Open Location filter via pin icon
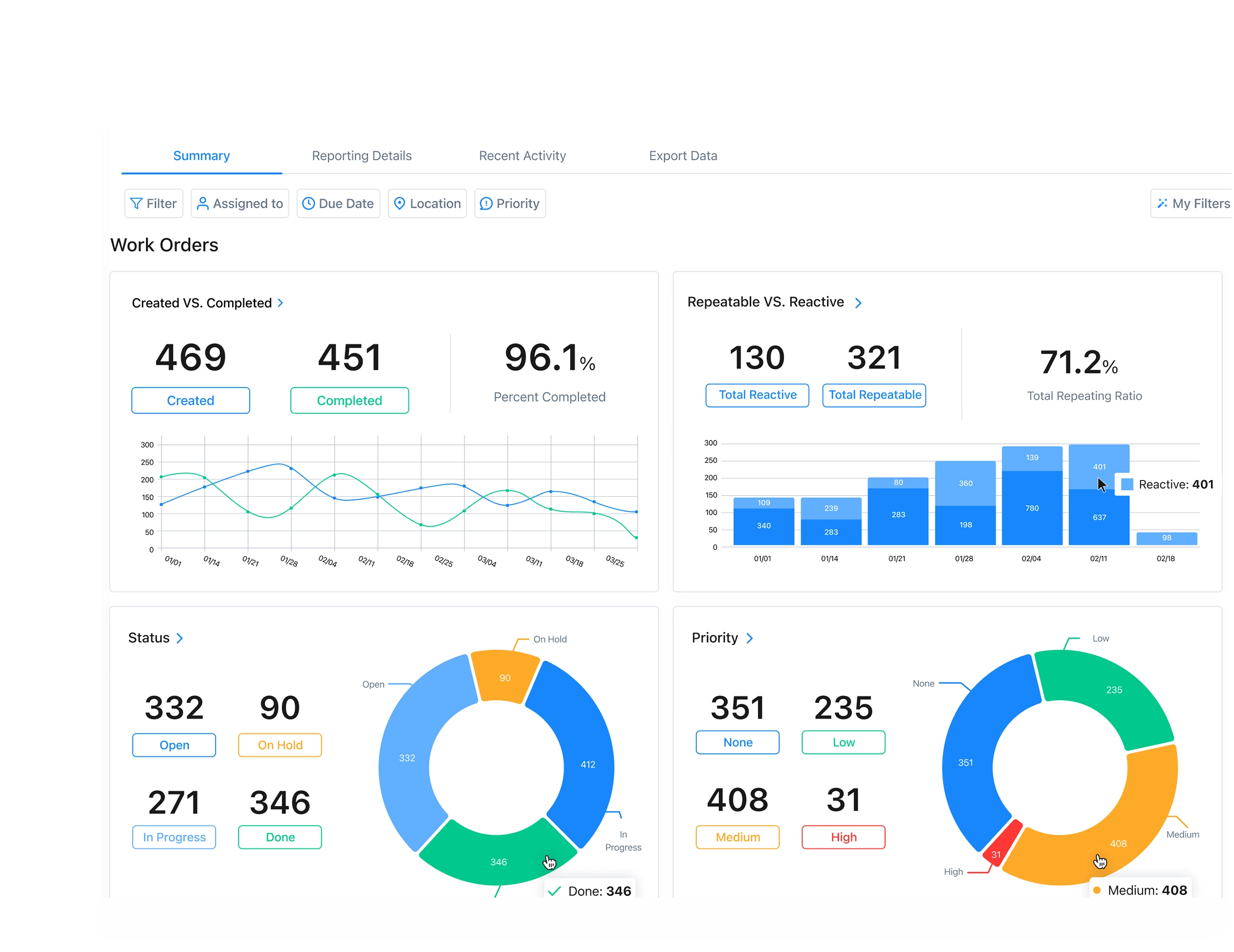 [x=400, y=203]
